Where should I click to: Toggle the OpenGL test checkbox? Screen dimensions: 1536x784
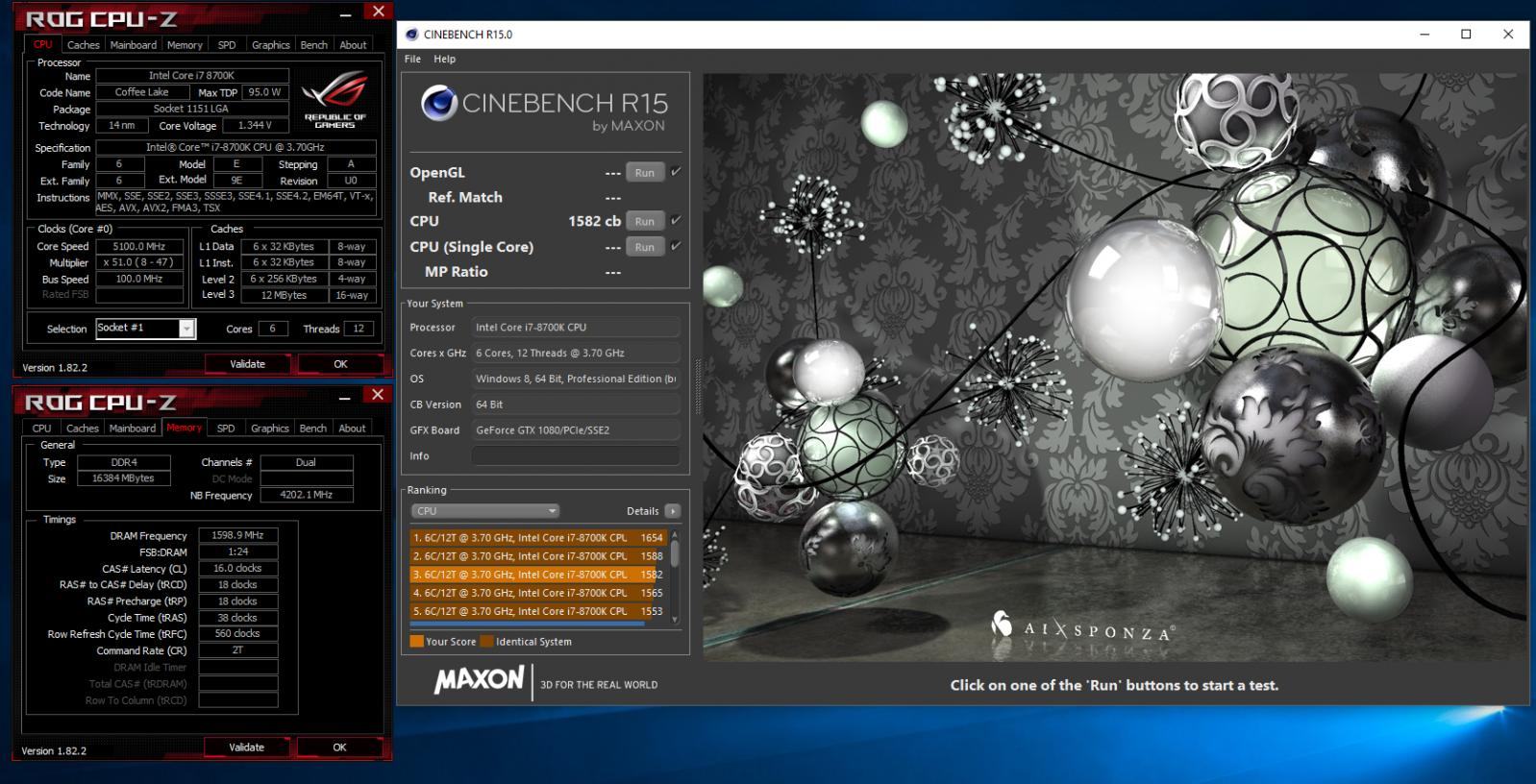pos(676,172)
